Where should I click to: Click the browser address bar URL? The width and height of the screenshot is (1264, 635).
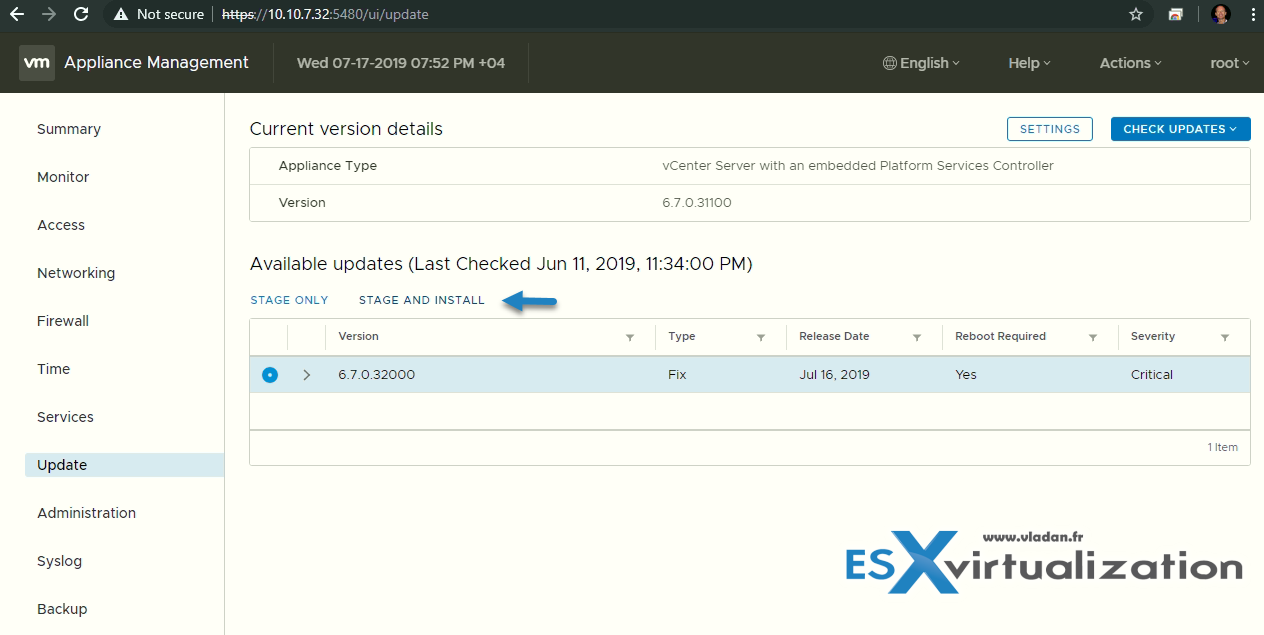click(330, 14)
